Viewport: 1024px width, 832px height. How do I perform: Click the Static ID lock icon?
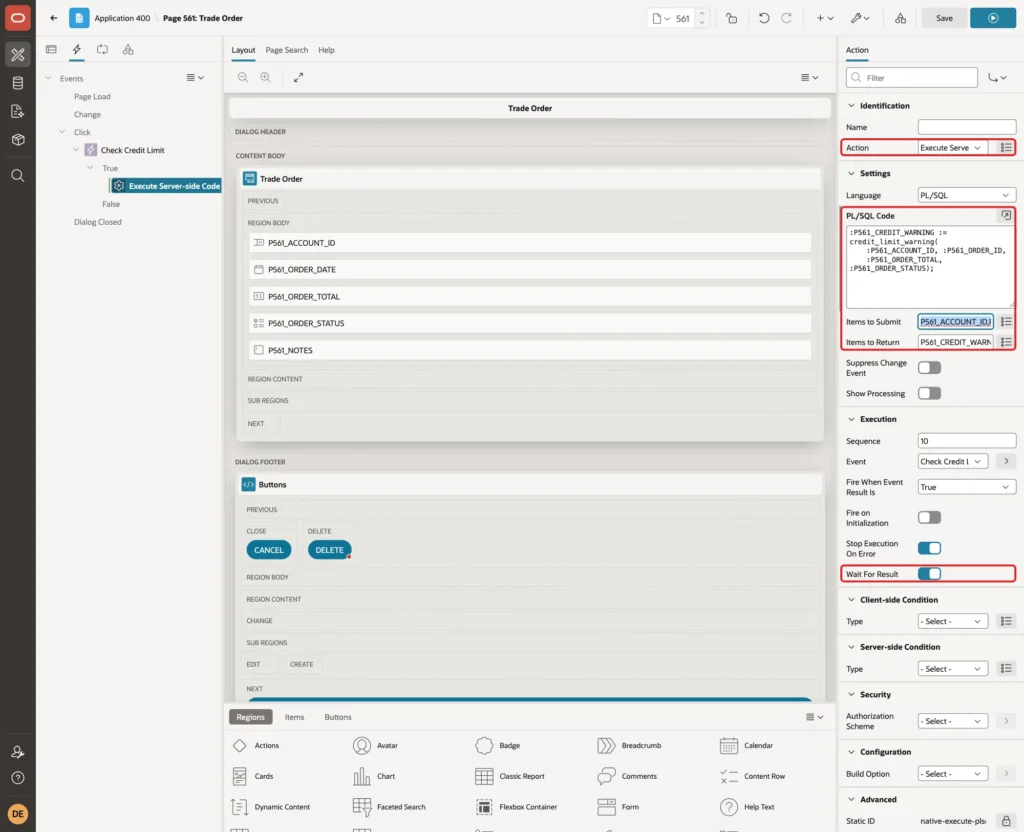tap(1006, 821)
